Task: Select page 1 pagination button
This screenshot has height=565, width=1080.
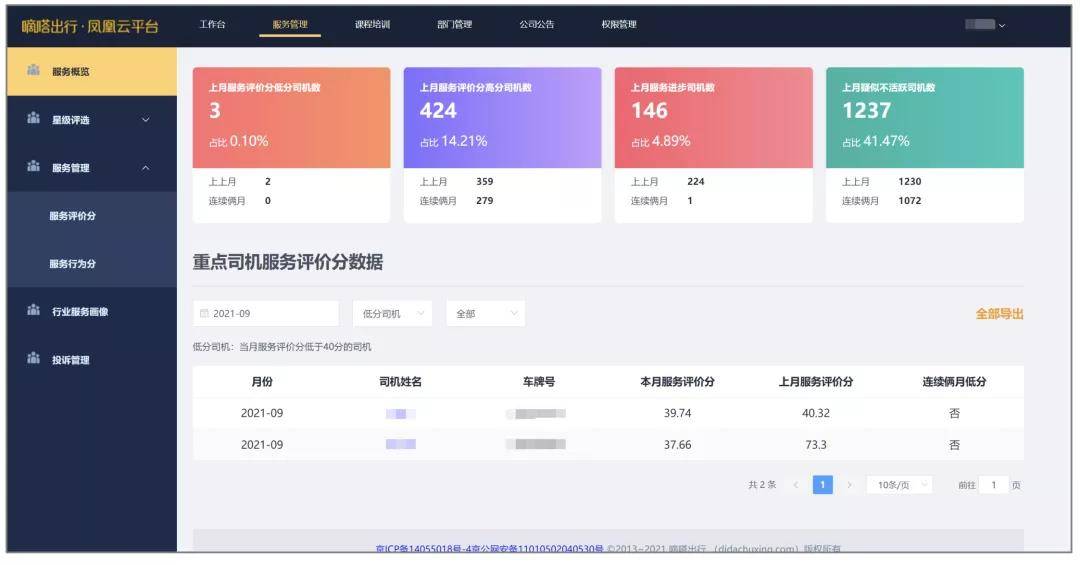Action: coord(822,485)
